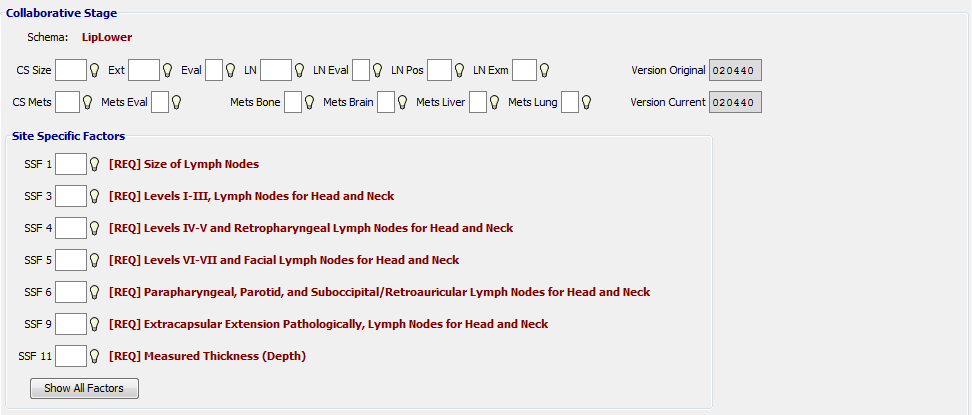972x415 pixels.
Task: Open lightbulb lookup next to Eval field
Action: 231,70
